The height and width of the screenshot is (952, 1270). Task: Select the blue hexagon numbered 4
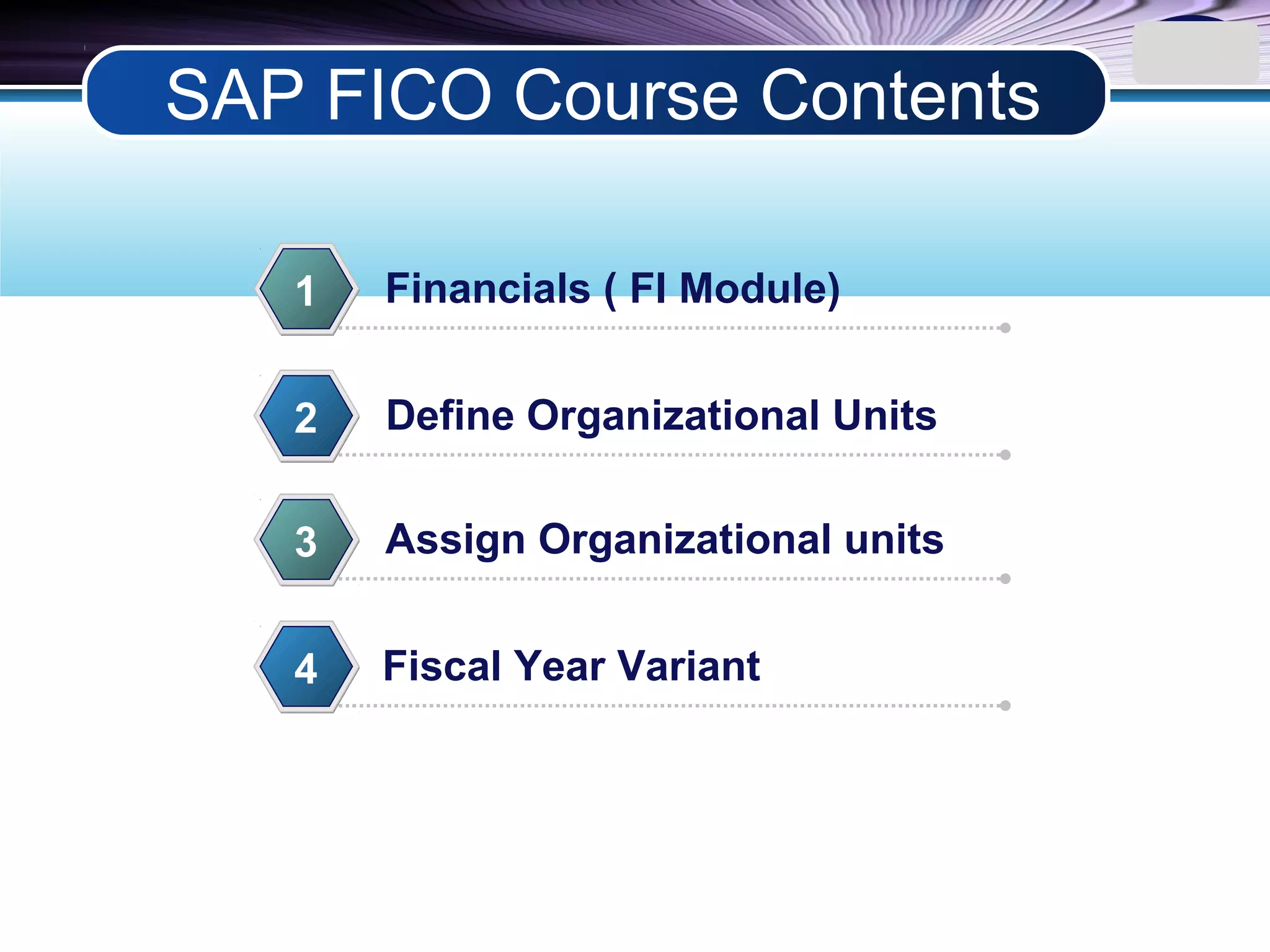[x=306, y=668]
